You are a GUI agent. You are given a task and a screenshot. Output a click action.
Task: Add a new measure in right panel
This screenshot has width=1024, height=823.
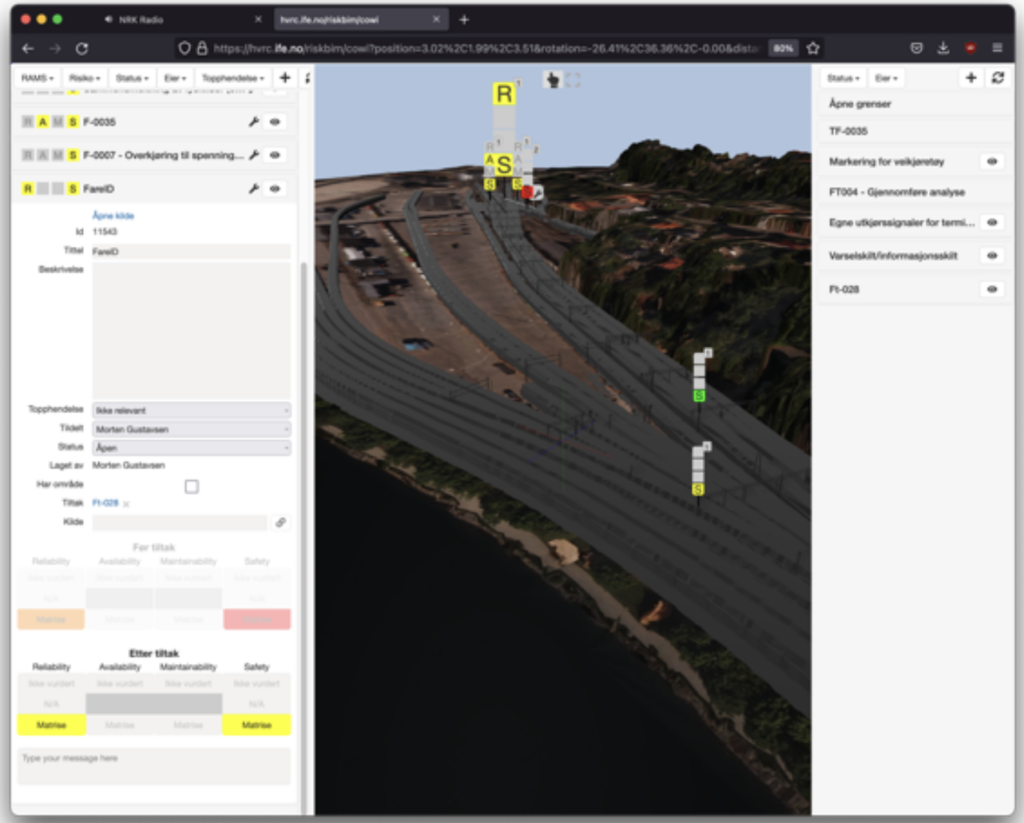(971, 78)
